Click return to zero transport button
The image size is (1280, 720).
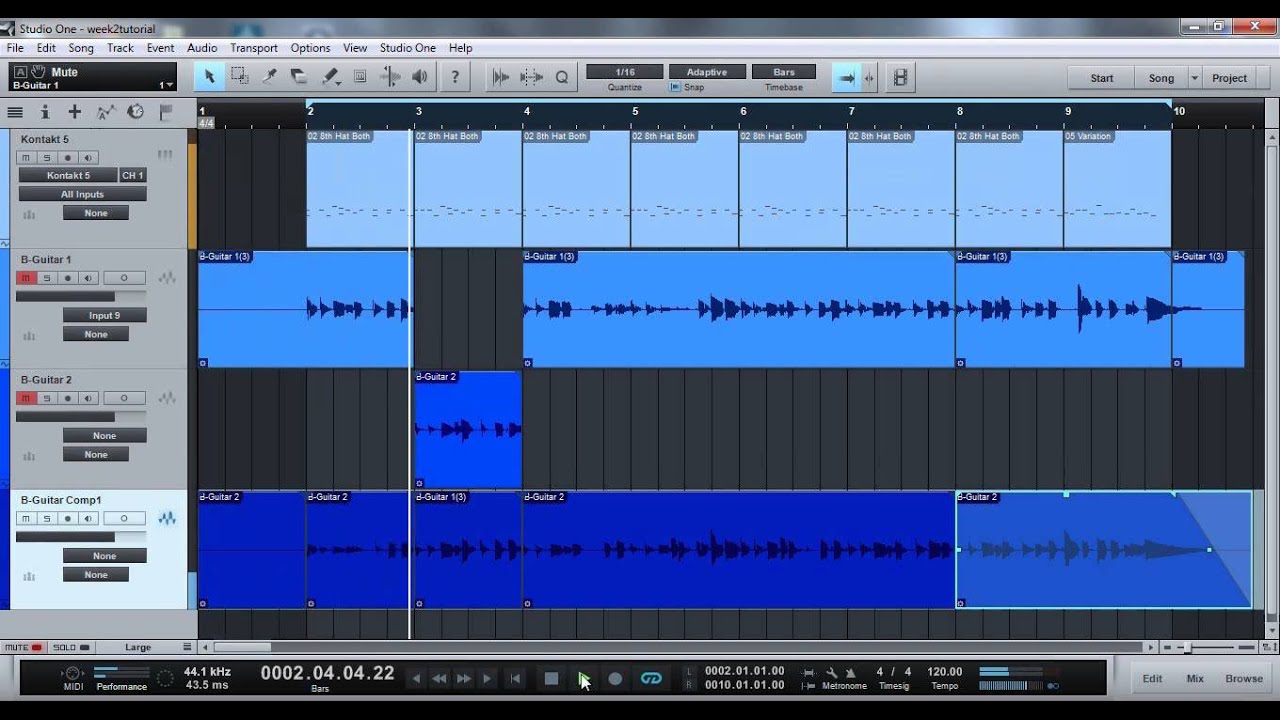click(x=515, y=678)
